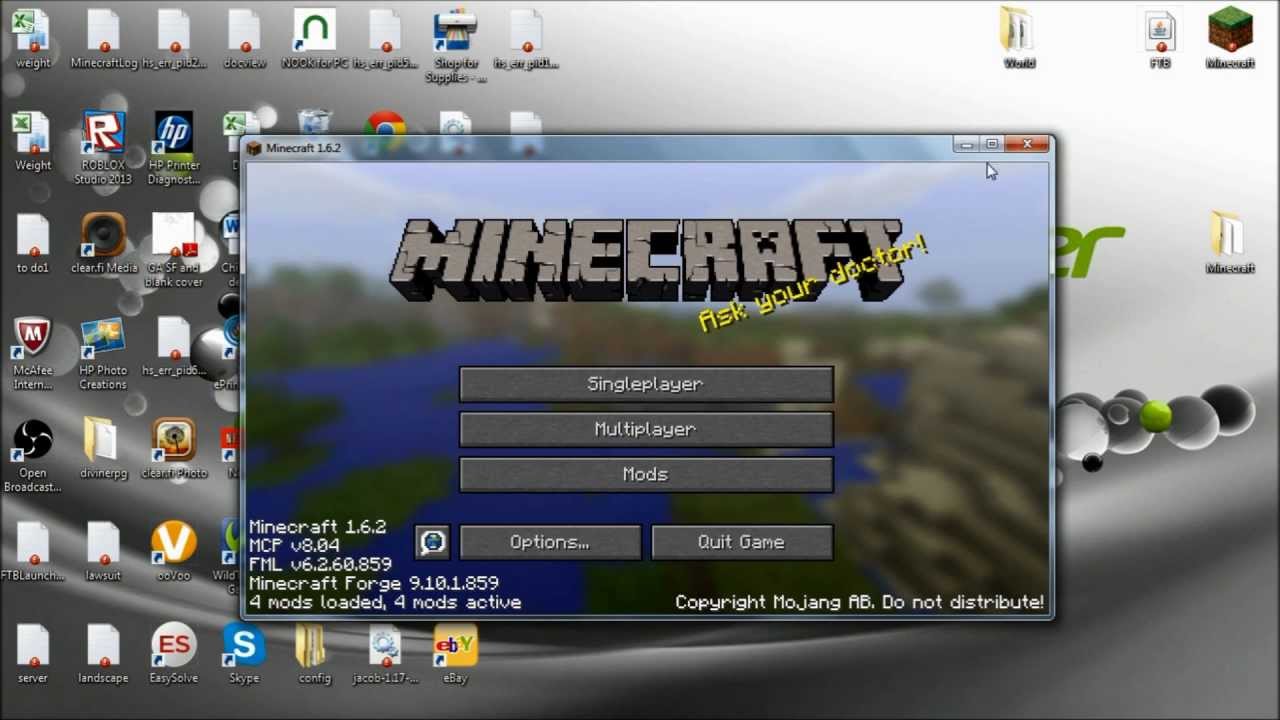The image size is (1280, 720).
Task: Select the config folder
Action: (315, 654)
